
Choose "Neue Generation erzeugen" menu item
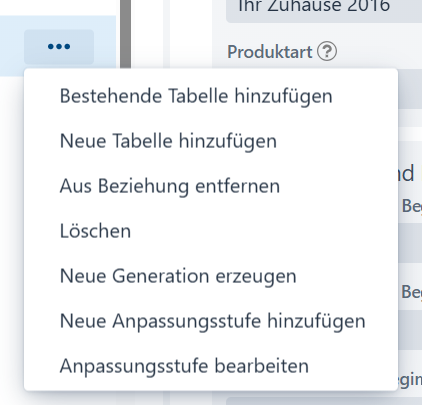(178, 276)
